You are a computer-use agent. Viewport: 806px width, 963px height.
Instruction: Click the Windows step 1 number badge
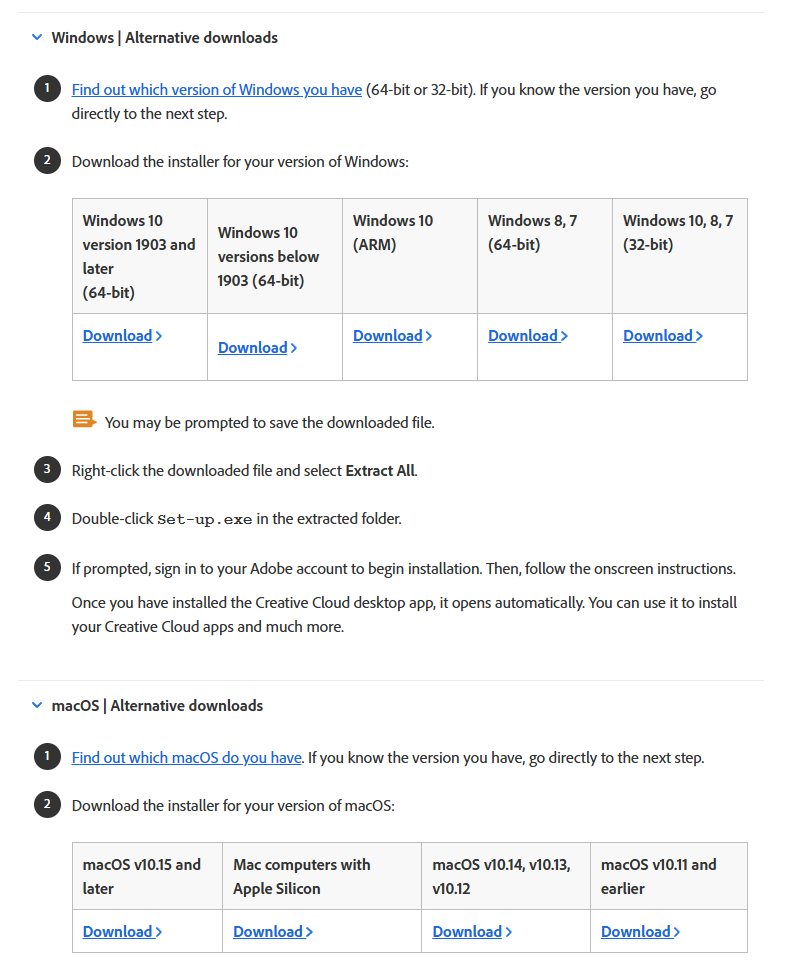(x=46, y=89)
